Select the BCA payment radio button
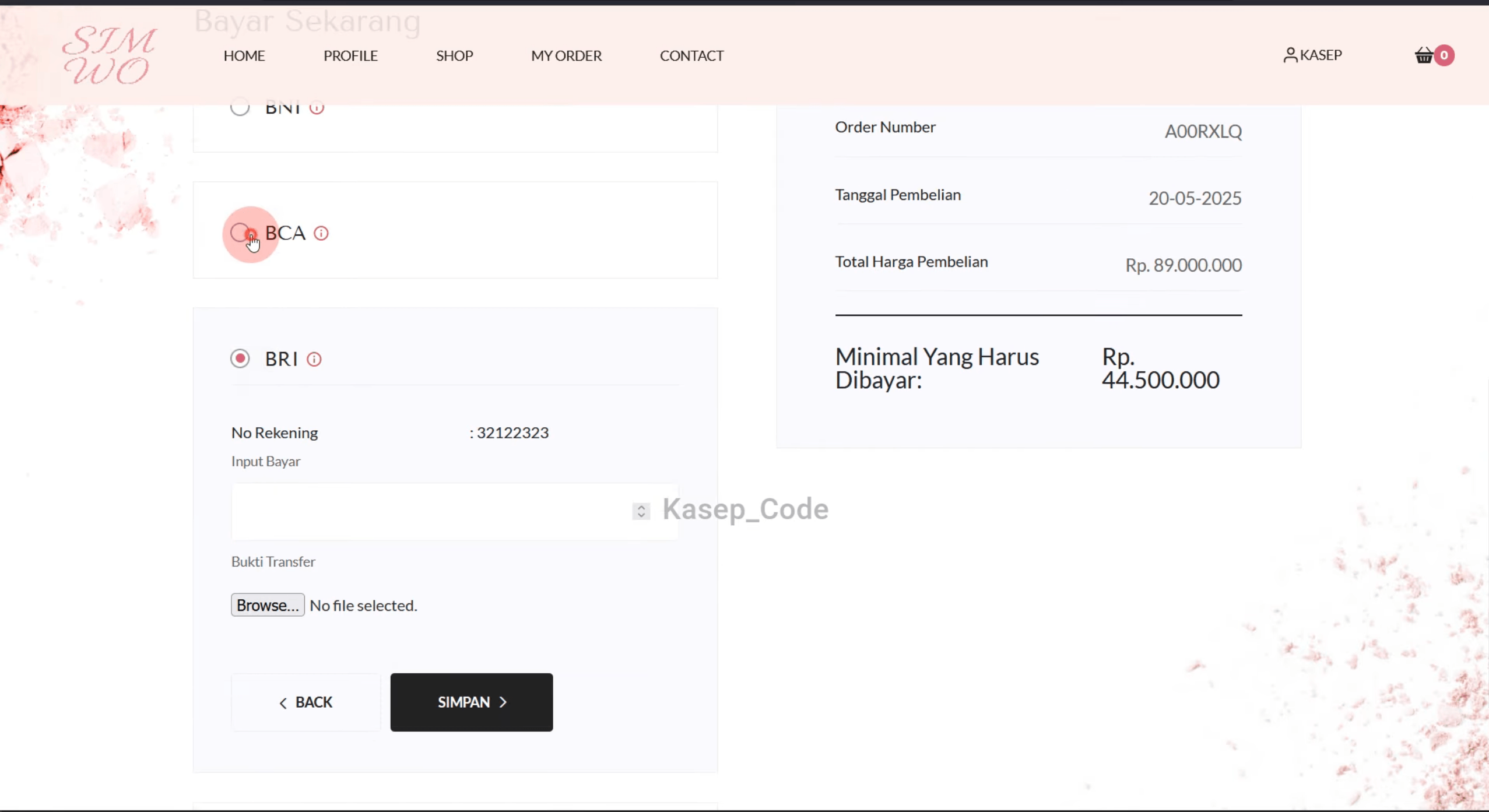The image size is (1489, 812). pos(240,233)
